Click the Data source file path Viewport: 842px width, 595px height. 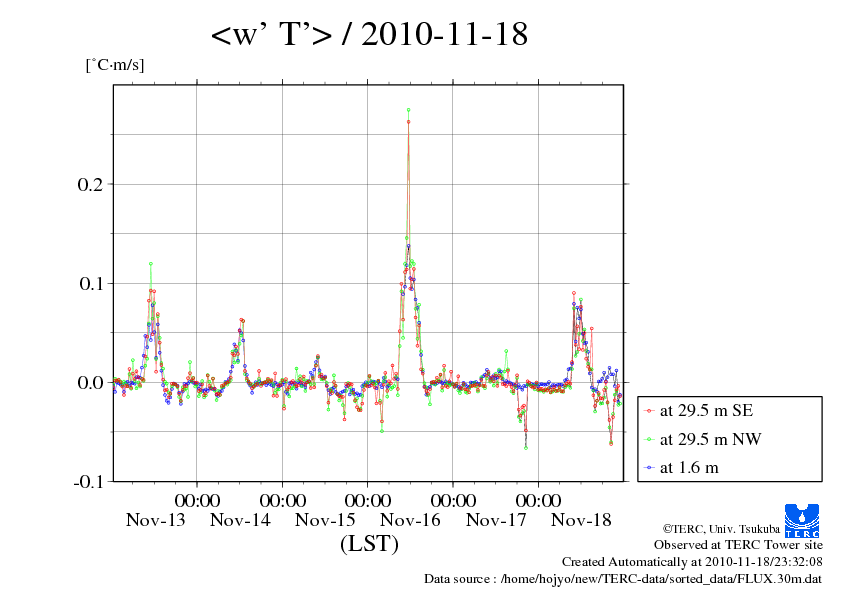(x=623, y=579)
